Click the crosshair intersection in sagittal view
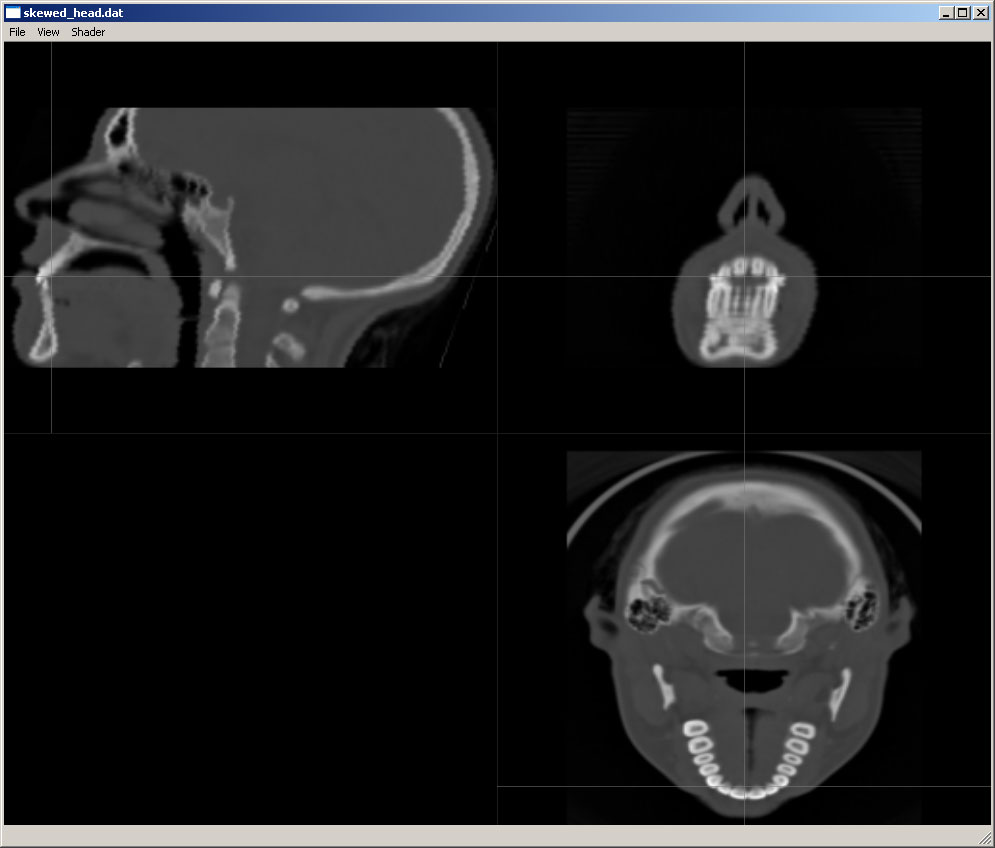995x848 pixels. tap(51, 277)
